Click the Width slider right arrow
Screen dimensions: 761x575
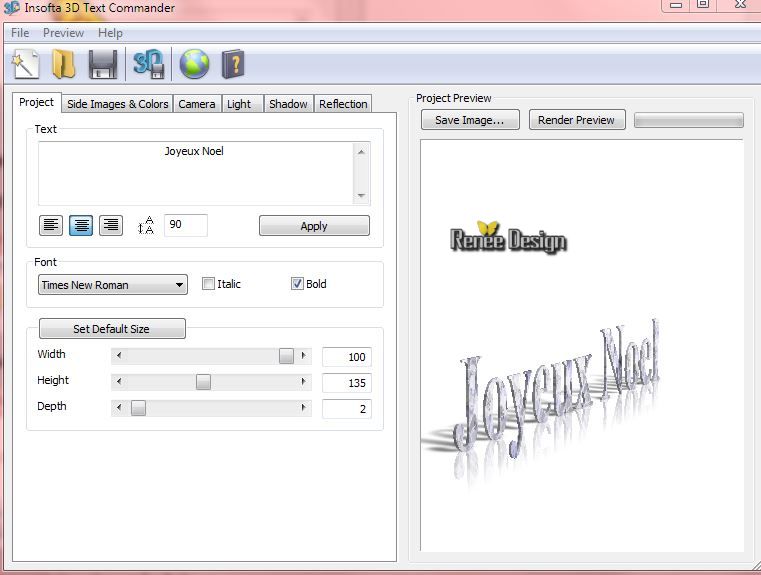[x=304, y=356]
